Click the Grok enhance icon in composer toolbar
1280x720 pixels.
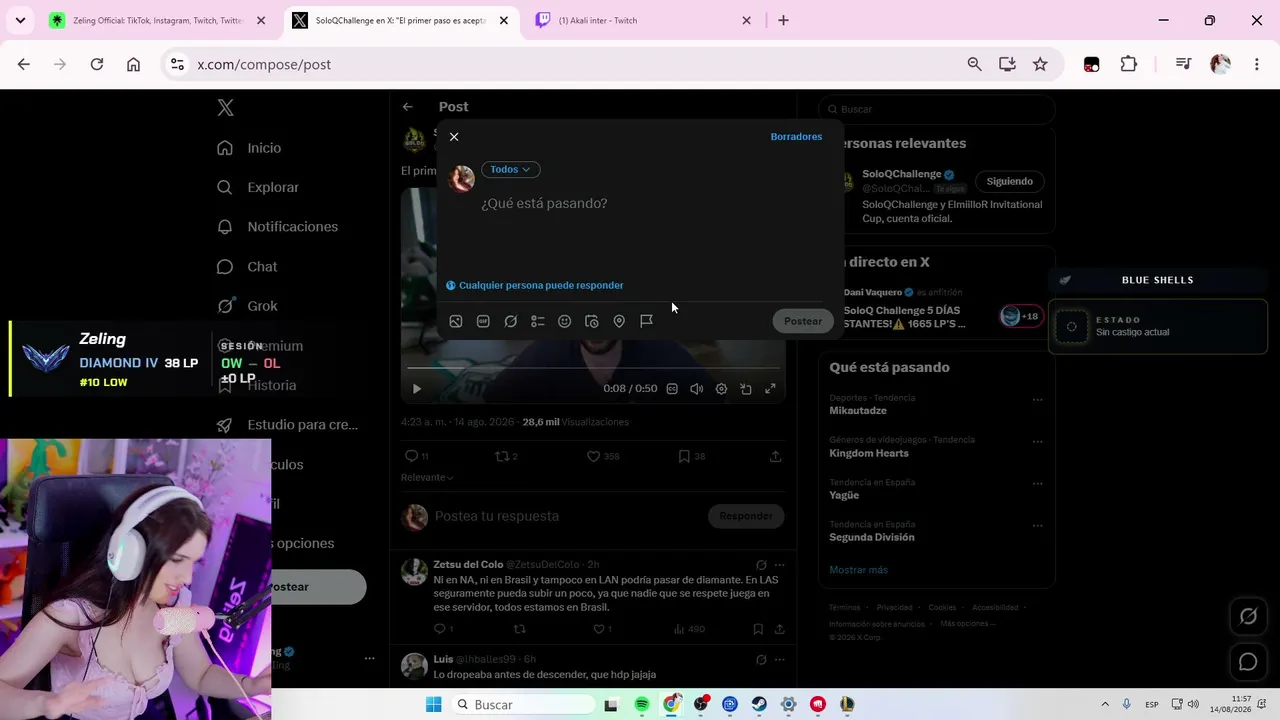coord(511,321)
